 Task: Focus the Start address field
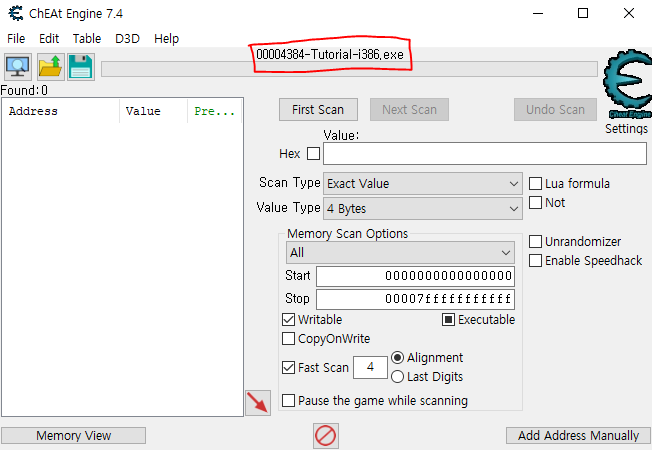tap(415, 277)
